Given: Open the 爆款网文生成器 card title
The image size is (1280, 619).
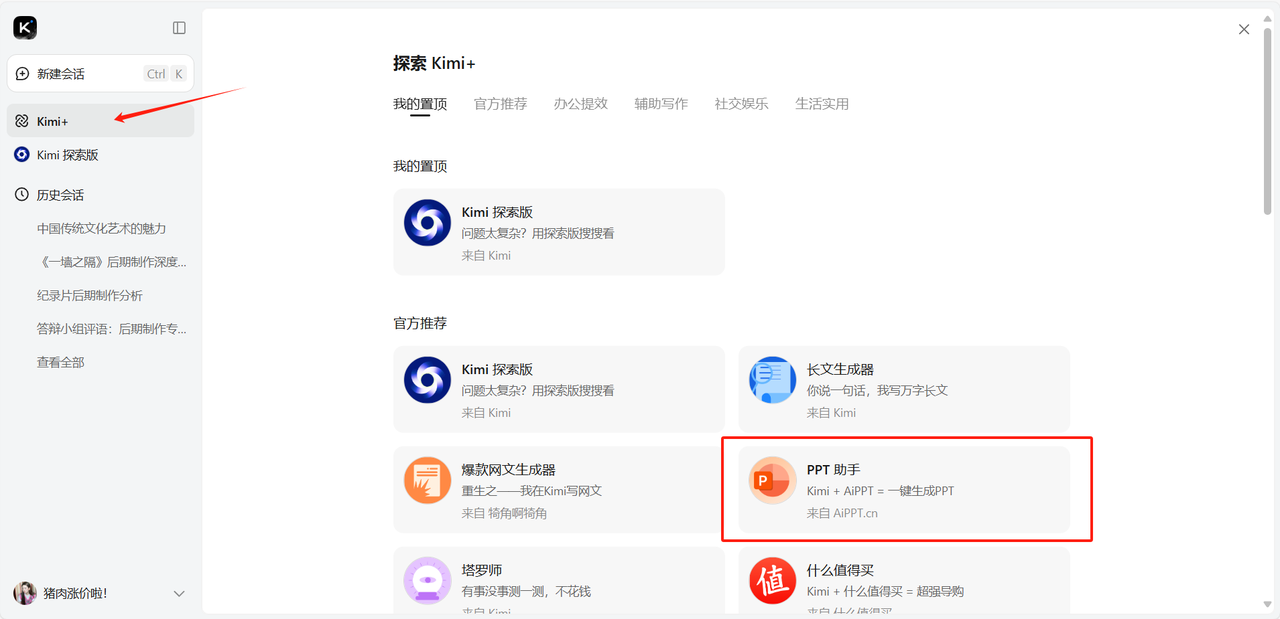Looking at the screenshot, I should point(508,470).
